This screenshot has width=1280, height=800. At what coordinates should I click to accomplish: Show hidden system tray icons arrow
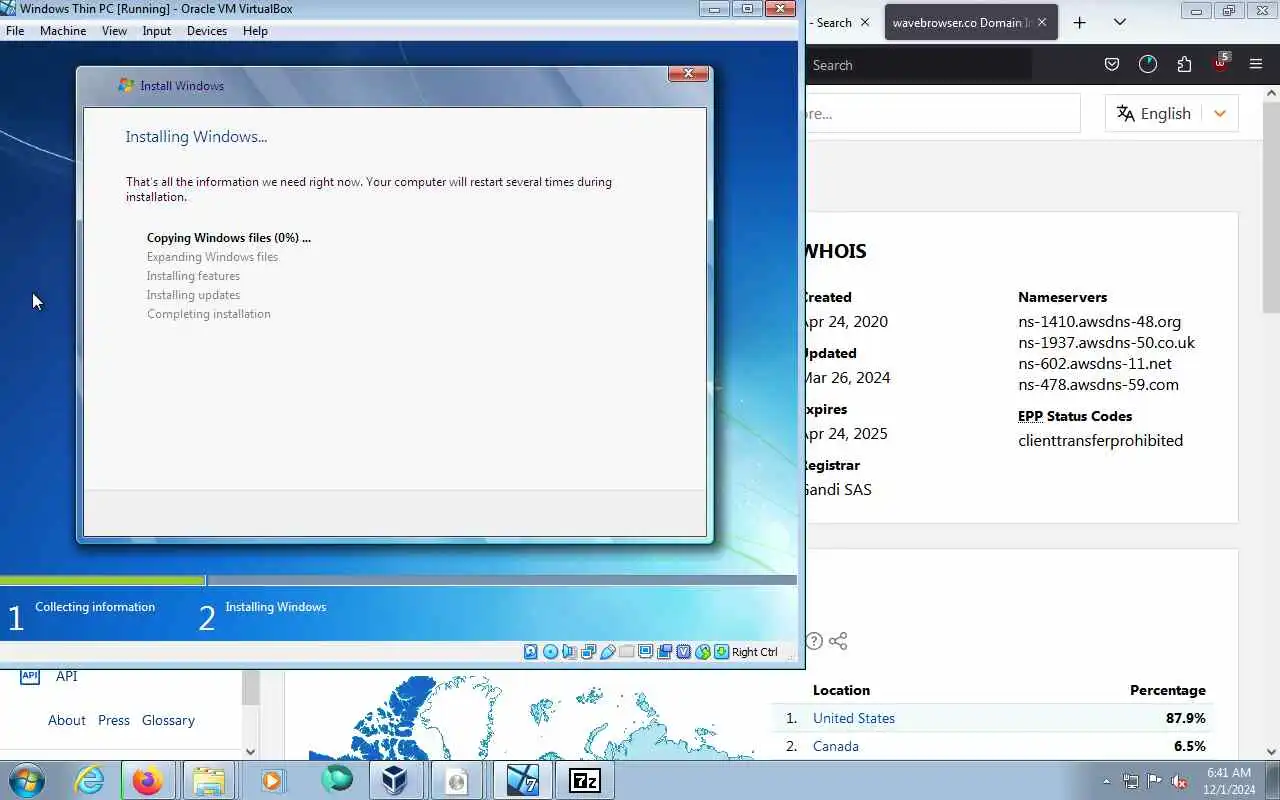1106,781
